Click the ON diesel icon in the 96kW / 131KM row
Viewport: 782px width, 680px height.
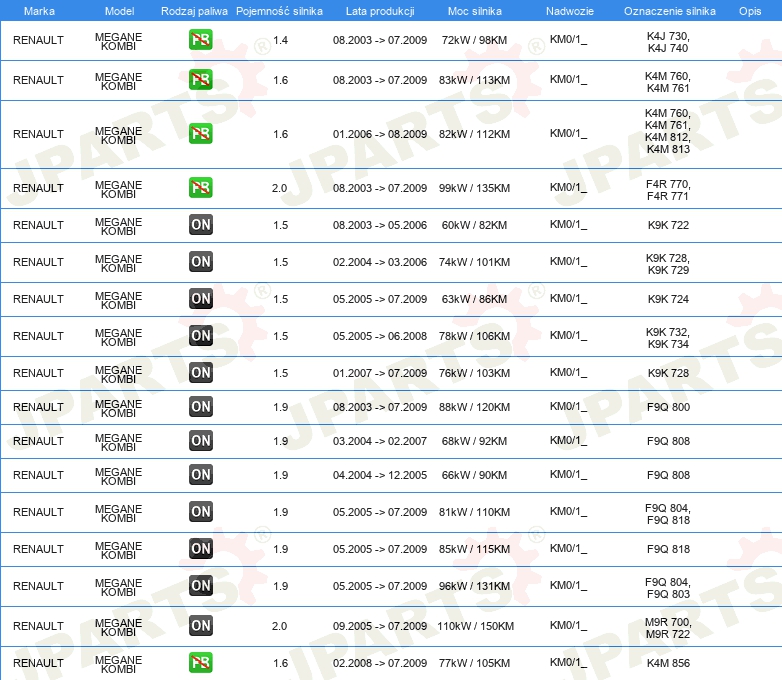pos(200,585)
